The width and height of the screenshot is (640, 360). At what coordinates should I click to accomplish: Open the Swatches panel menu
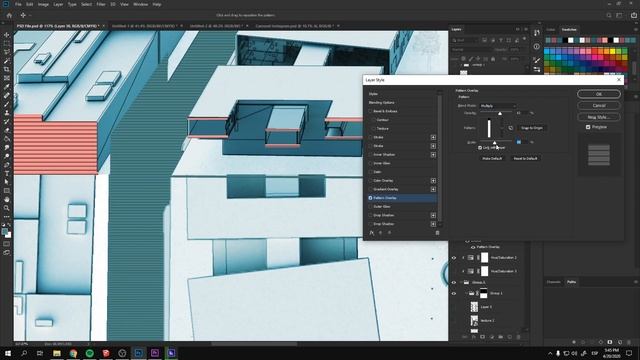636,29
